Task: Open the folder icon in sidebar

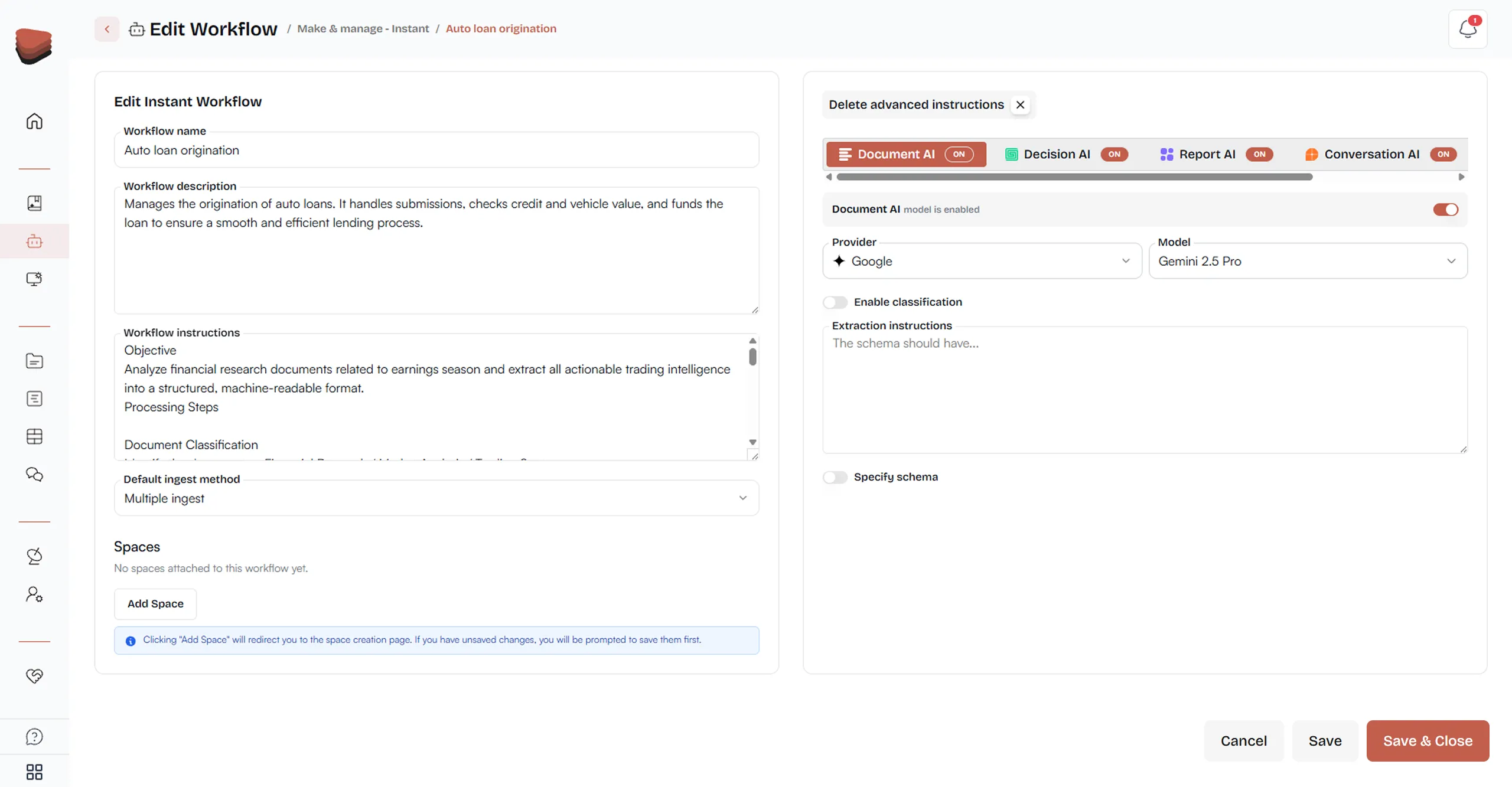Action: 34,361
